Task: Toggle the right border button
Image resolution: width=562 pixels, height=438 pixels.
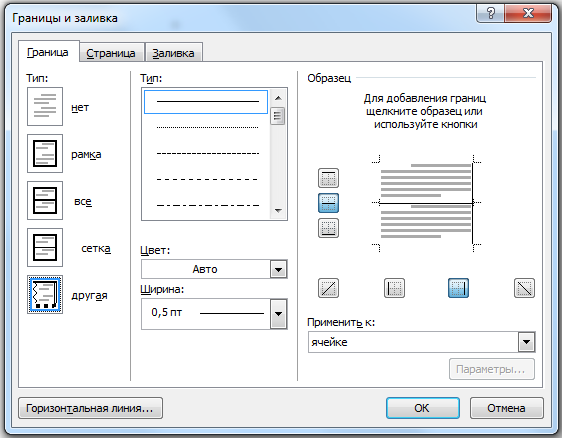Action: click(x=458, y=288)
